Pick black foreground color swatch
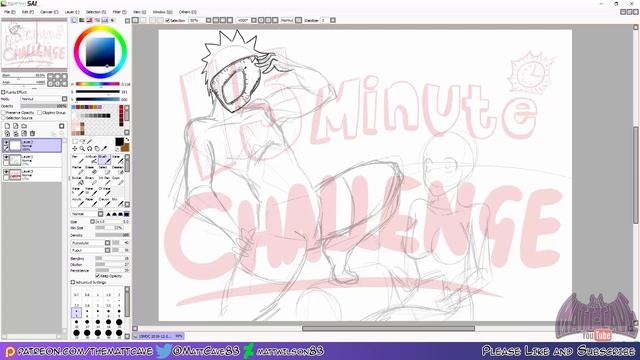 tap(119, 141)
